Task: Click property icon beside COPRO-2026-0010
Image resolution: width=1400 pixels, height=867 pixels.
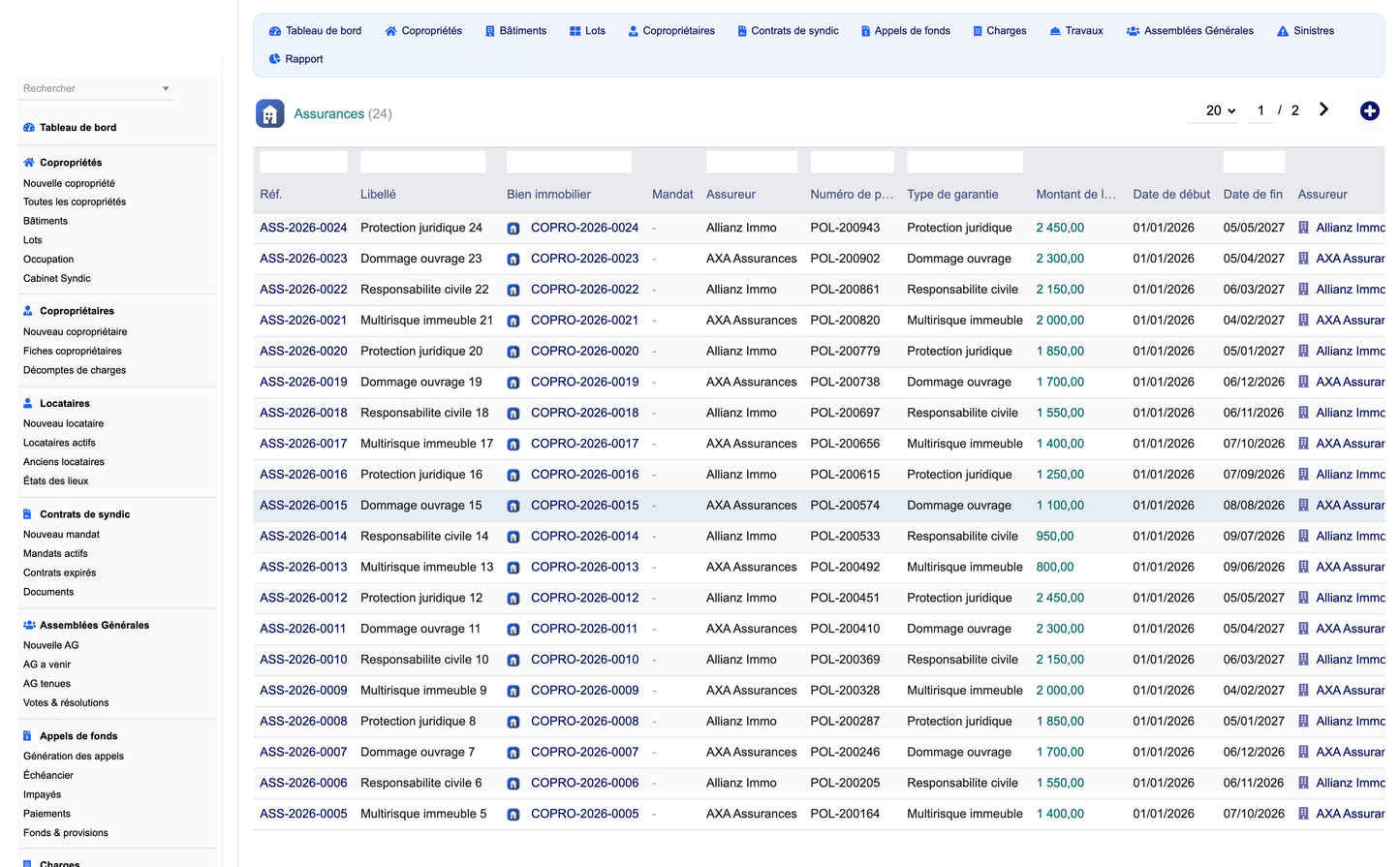Action: (x=513, y=661)
